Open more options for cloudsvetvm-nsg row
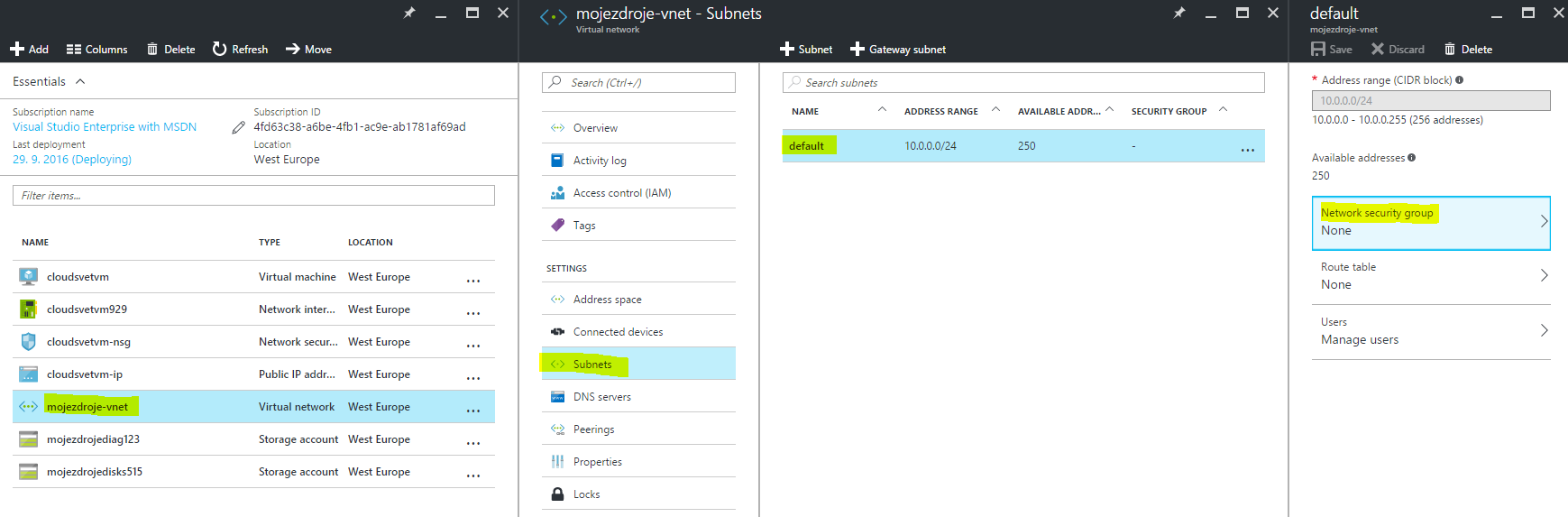 point(473,346)
